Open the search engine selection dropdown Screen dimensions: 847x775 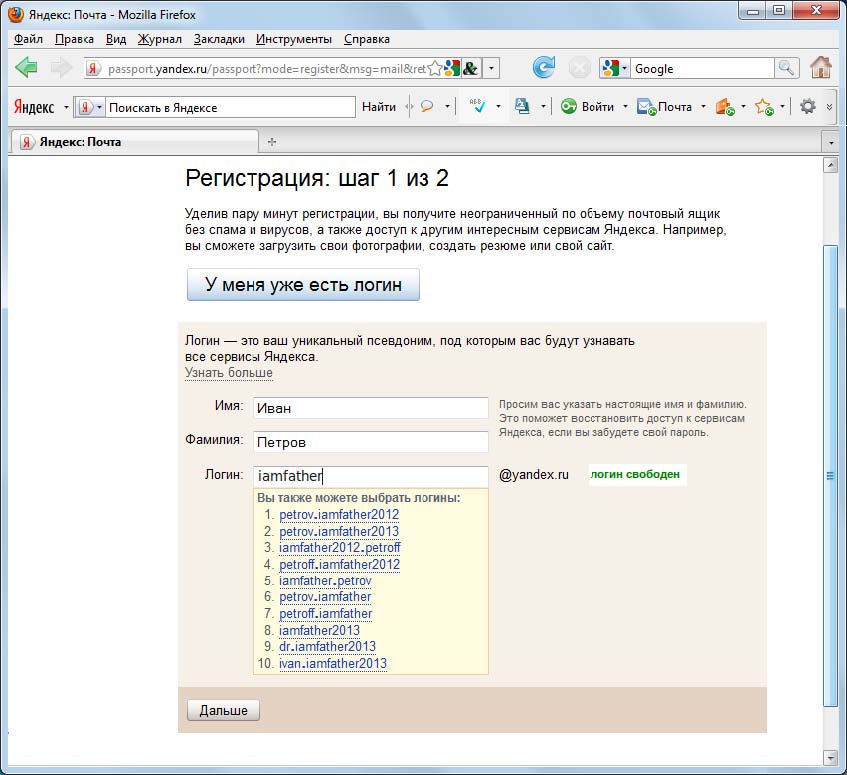[614, 68]
